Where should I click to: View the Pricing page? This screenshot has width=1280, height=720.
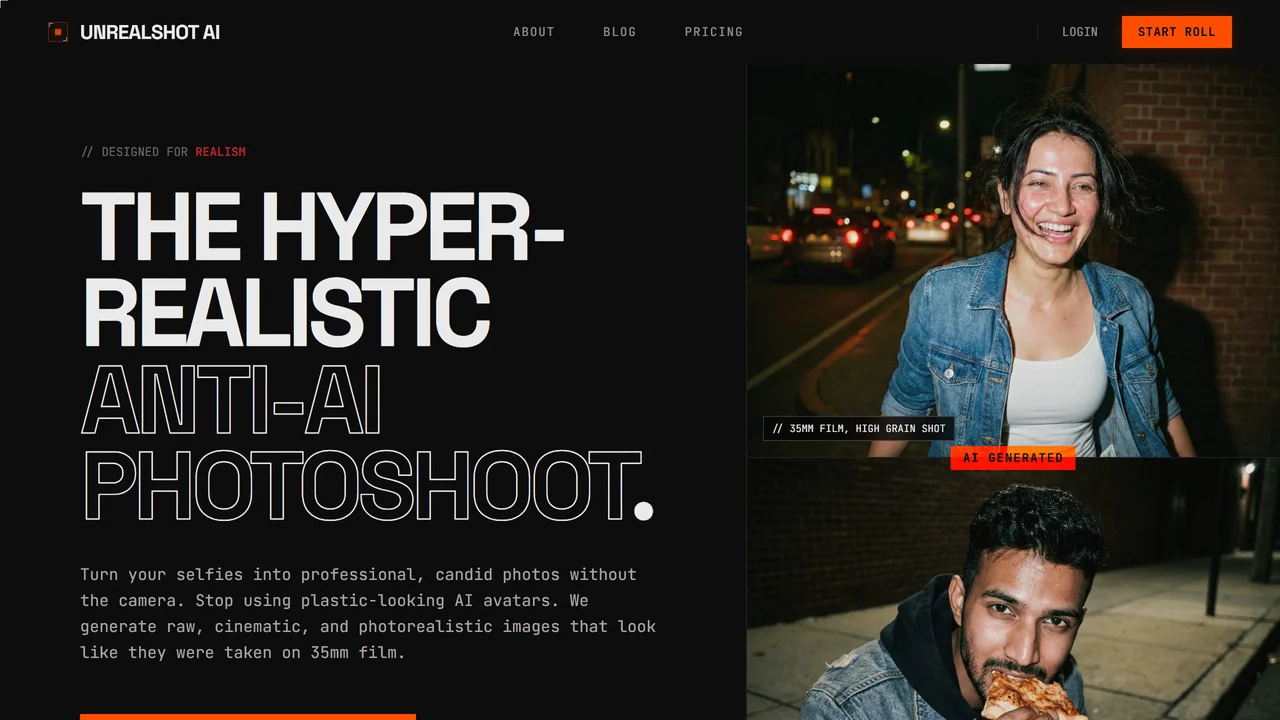[714, 32]
